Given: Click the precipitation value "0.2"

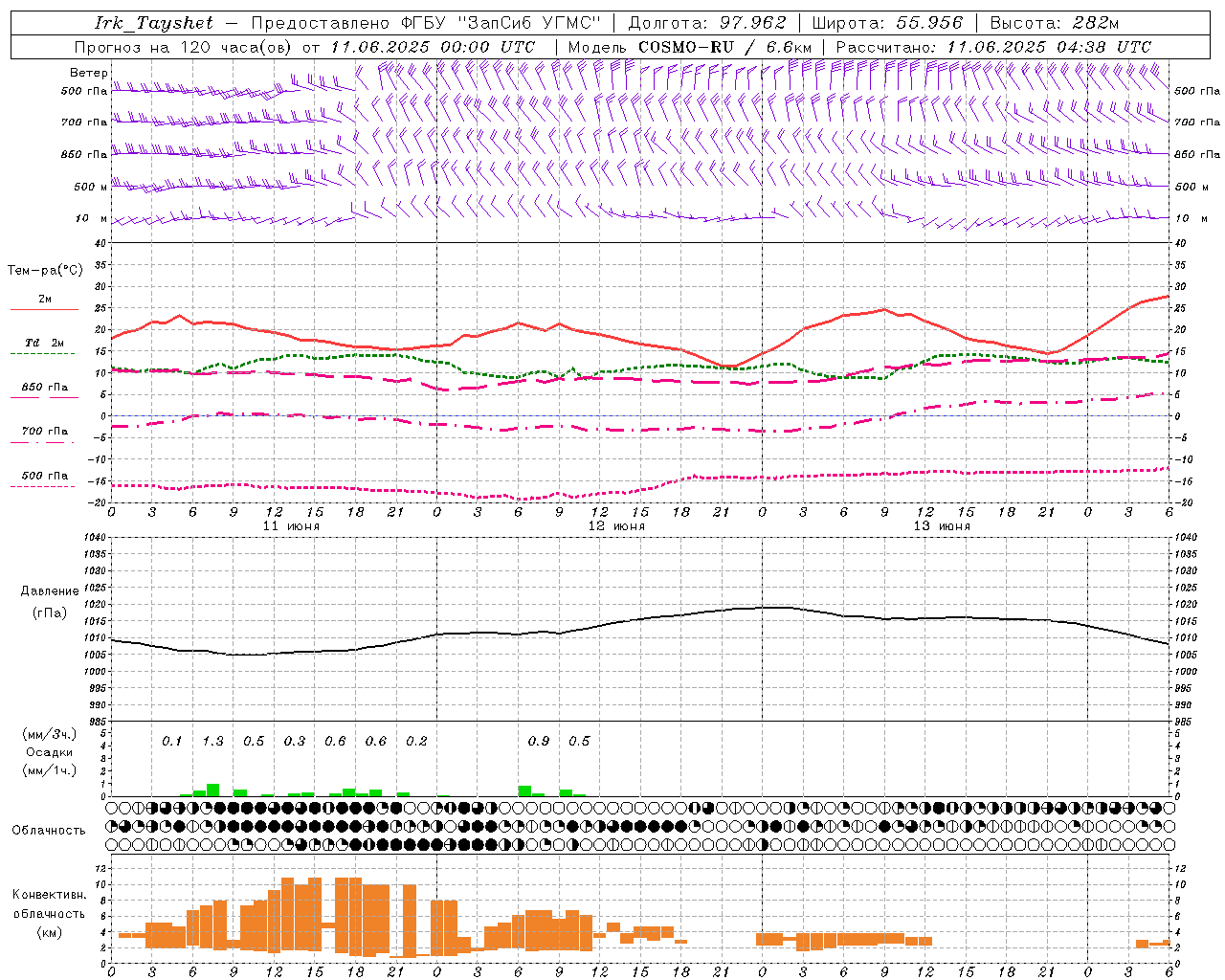Looking at the screenshot, I should 416,741.
